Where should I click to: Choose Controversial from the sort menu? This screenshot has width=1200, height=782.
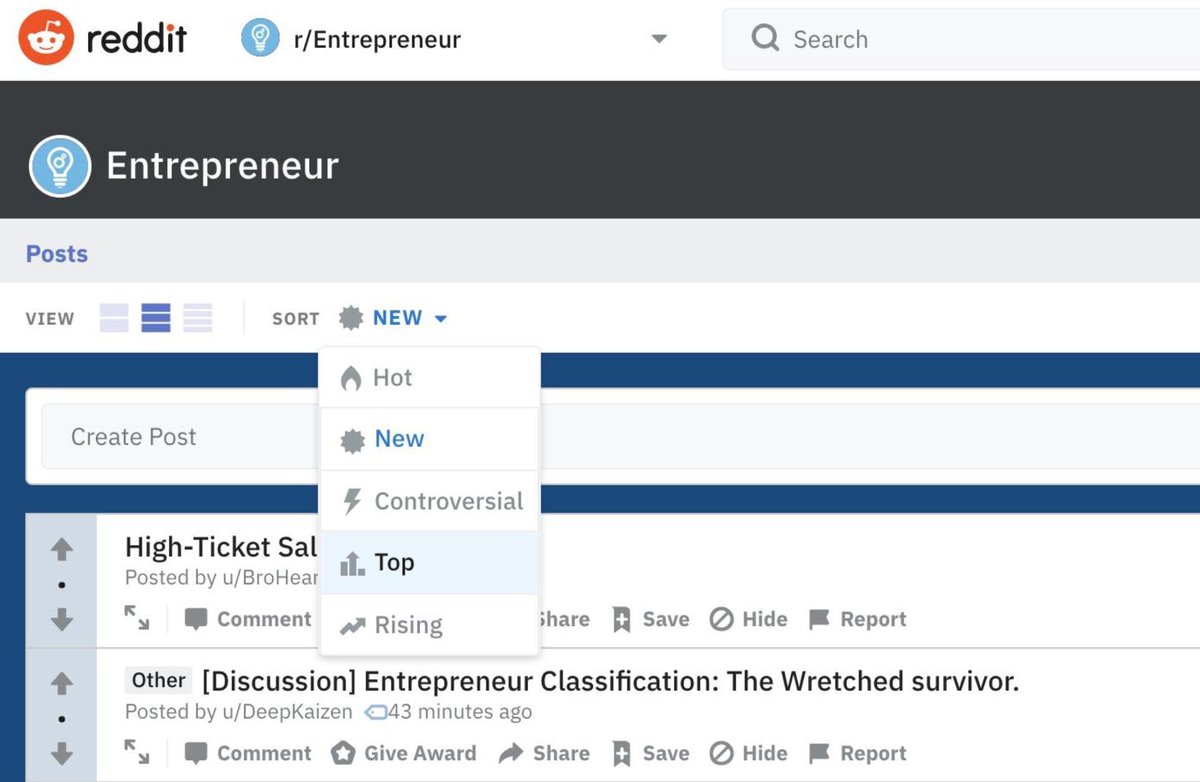[x=429, y=501]
